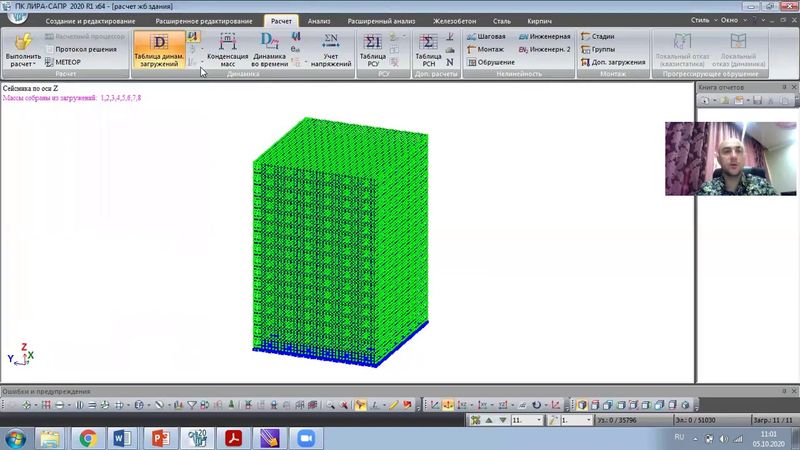Open Chrome from the taskbar
The image size is (800, 450).
point(88,437)
